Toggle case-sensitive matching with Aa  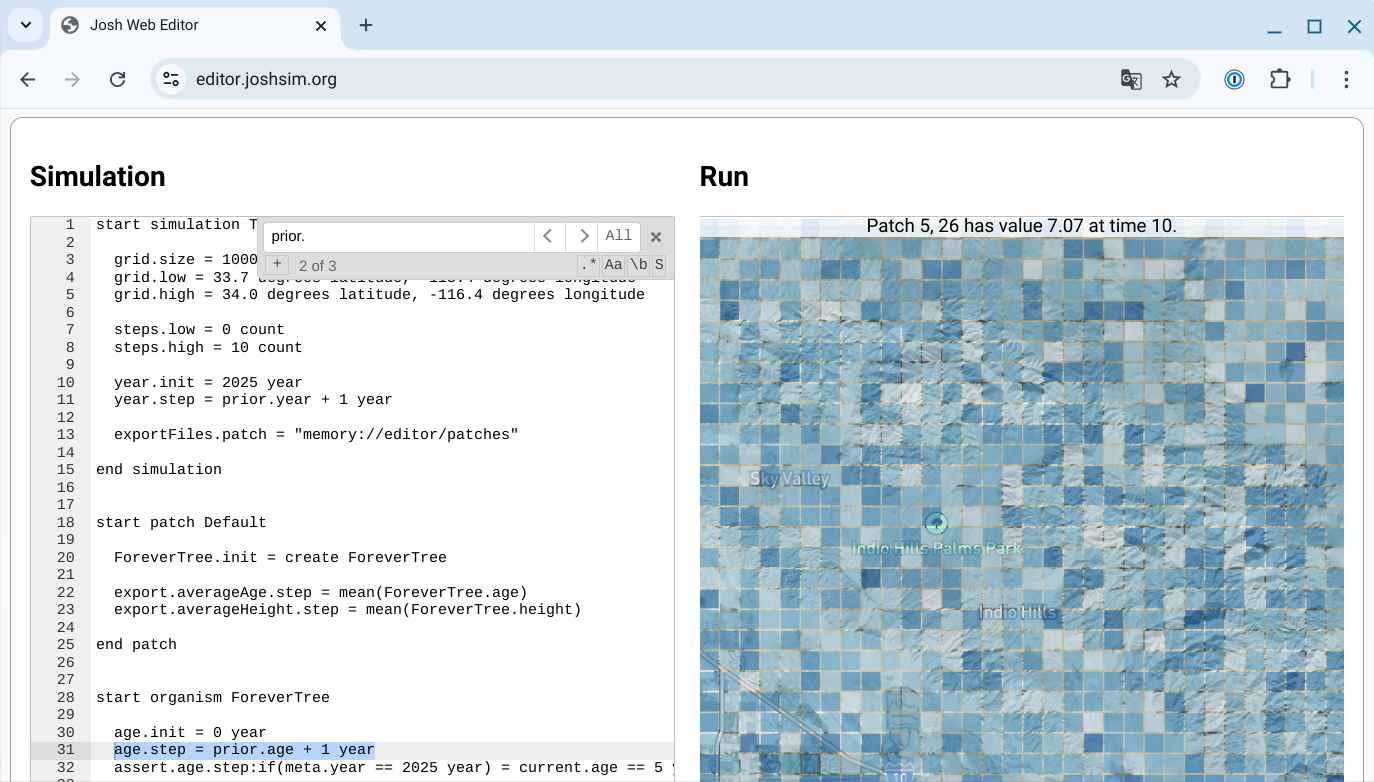pos(613,265)
